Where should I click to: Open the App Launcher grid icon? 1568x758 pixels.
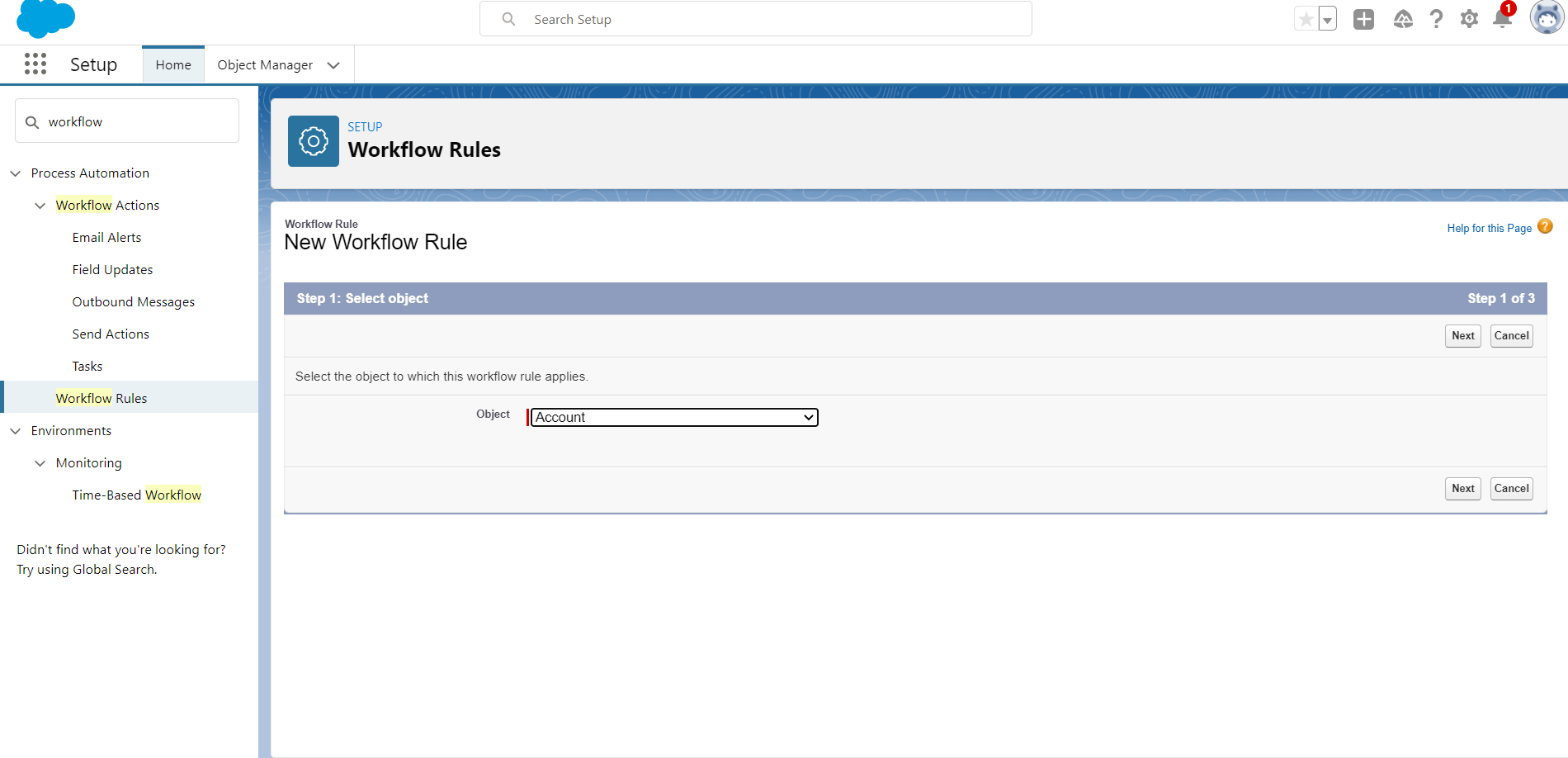pyautogui.click(x=35, y=64)
